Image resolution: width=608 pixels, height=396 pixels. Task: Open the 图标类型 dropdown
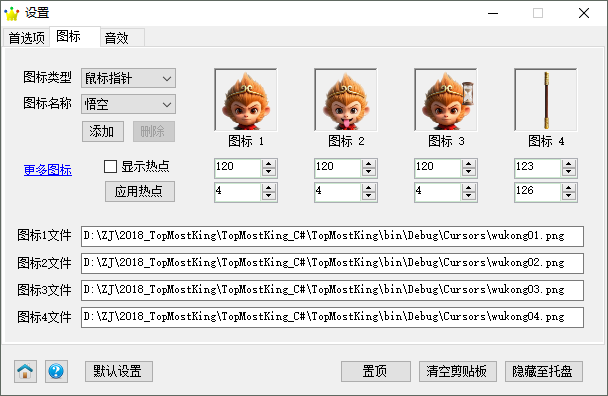click(128, 78)
